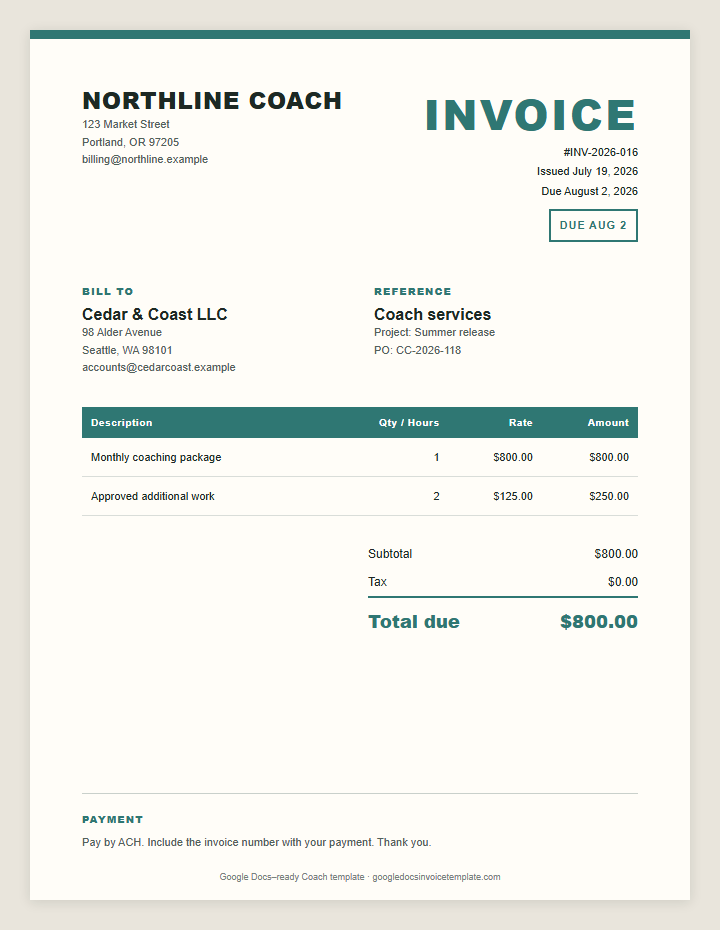The height and width of the screenshot is (930, 720).
Task: Click the Seattle, WA 98101 line
Action: tap(127, 350)
